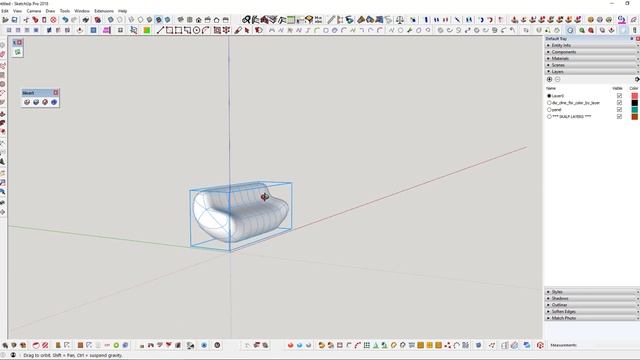Image resolution: width=640 pixels, height=360 pixels.
Task: Click the Name column header in Layers
Action: pos(551,88)
